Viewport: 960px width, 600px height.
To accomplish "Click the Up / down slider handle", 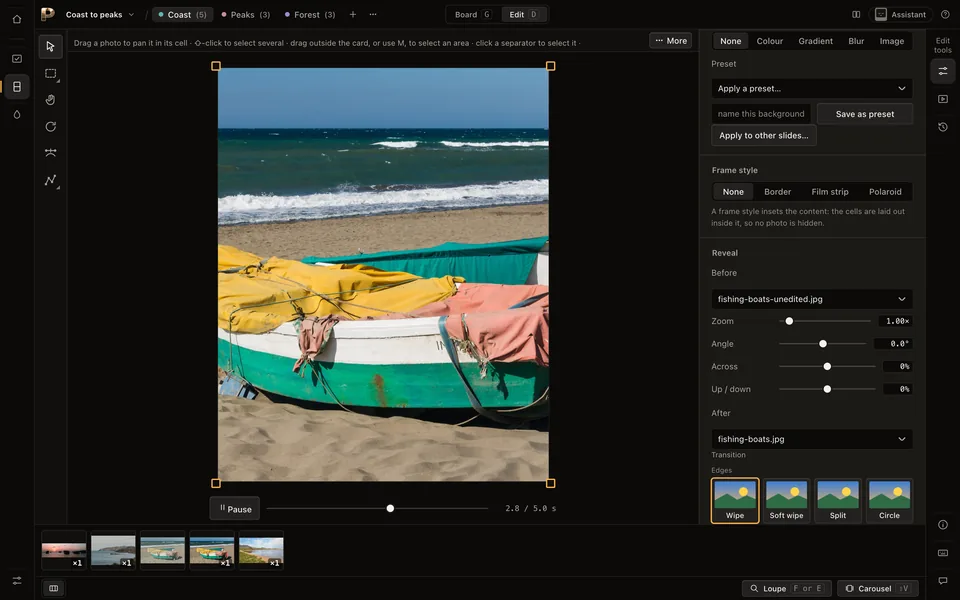I will [827, 389].
